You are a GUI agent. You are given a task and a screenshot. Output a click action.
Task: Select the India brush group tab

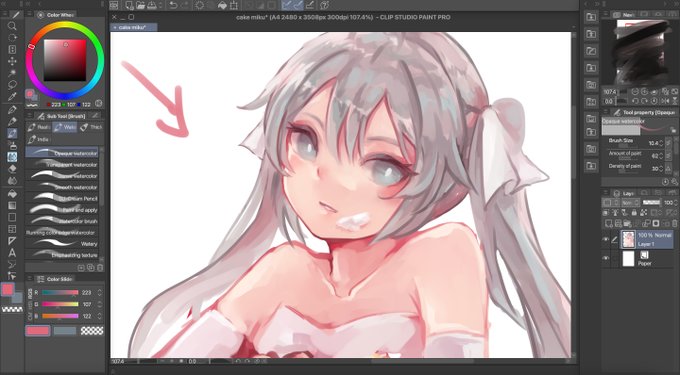pyautogui.click(x=39, y=139)
